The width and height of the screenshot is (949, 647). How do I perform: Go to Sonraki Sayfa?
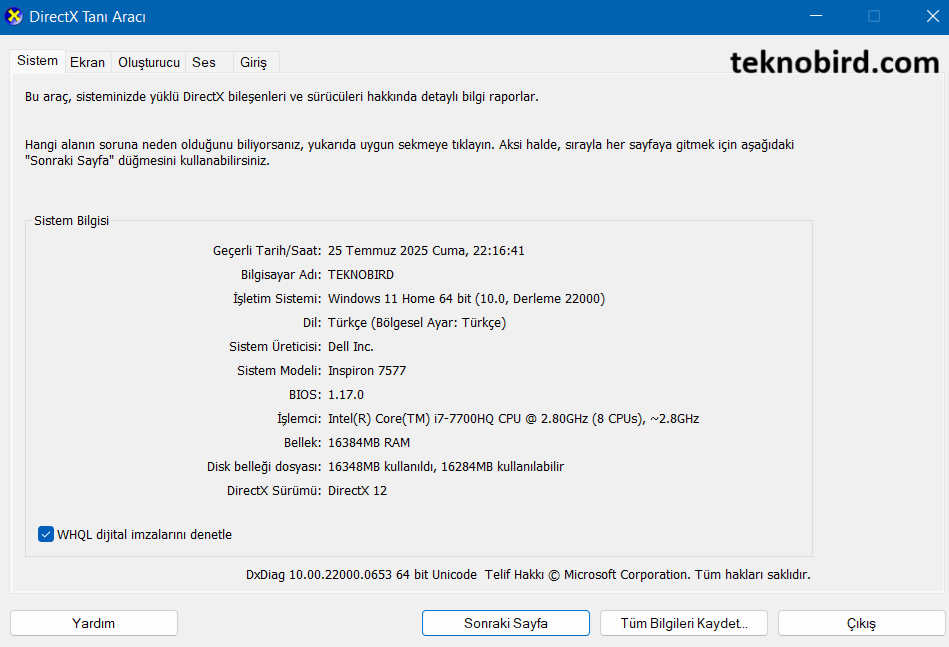[506, 623]
